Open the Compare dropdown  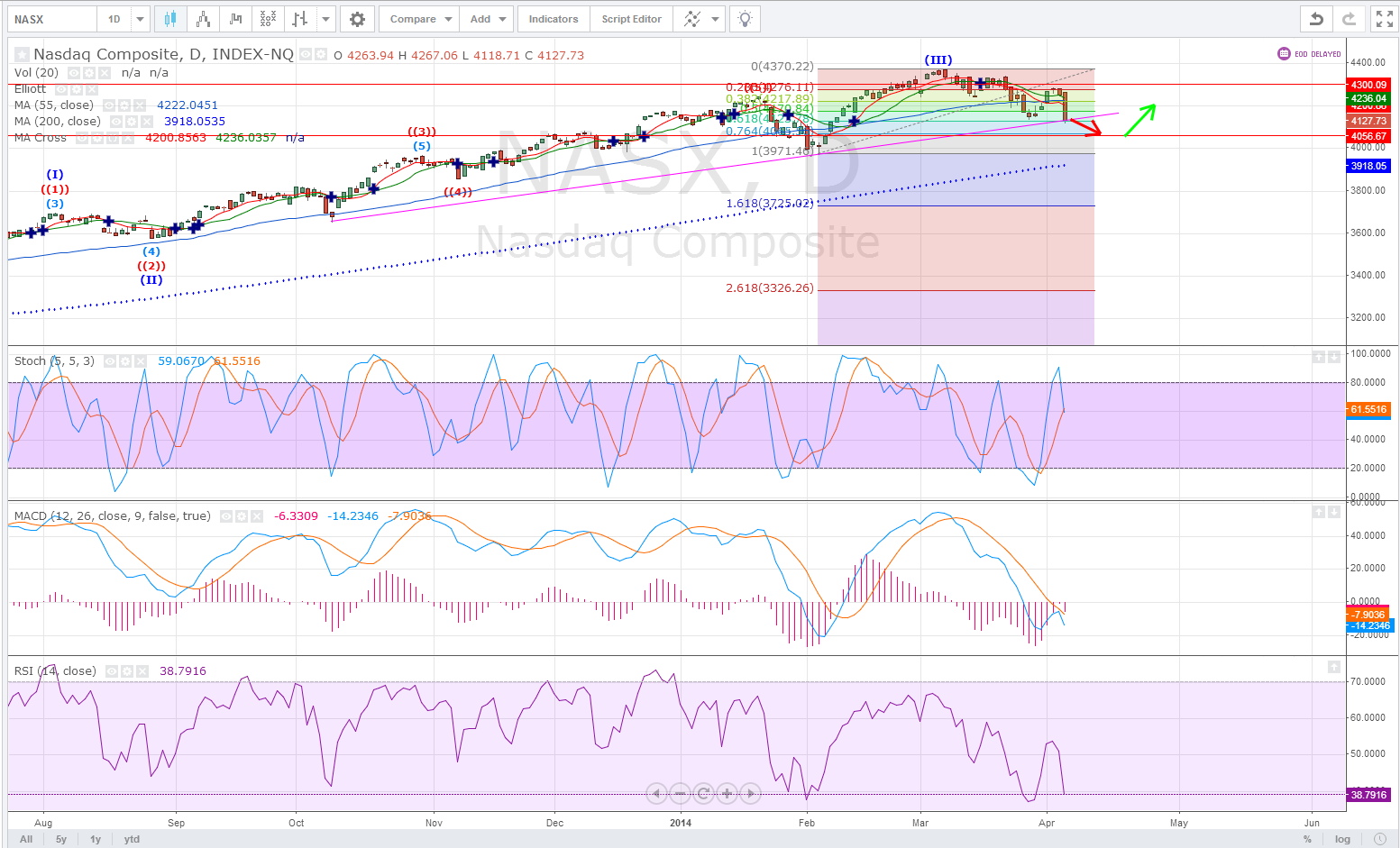[x=419, y=19]
